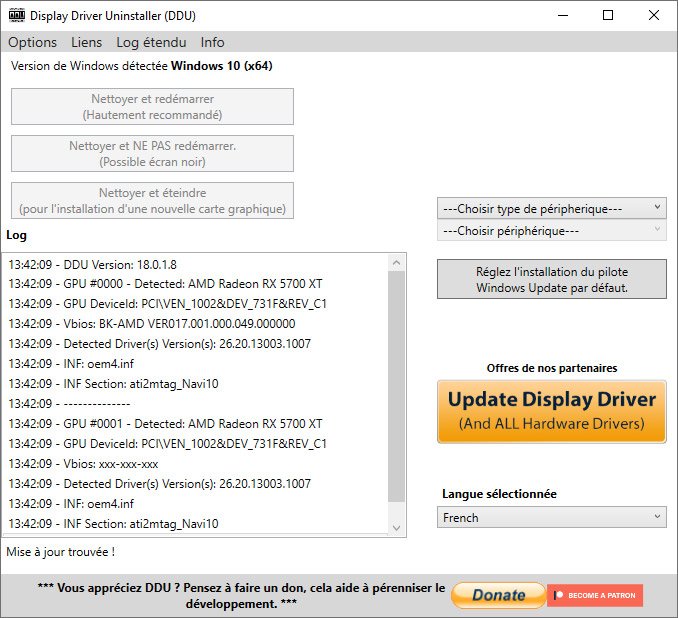Click 'Nettoyer et redémarrer' button
The width and height of the screenshot is (678, 618).
(152, 107)
